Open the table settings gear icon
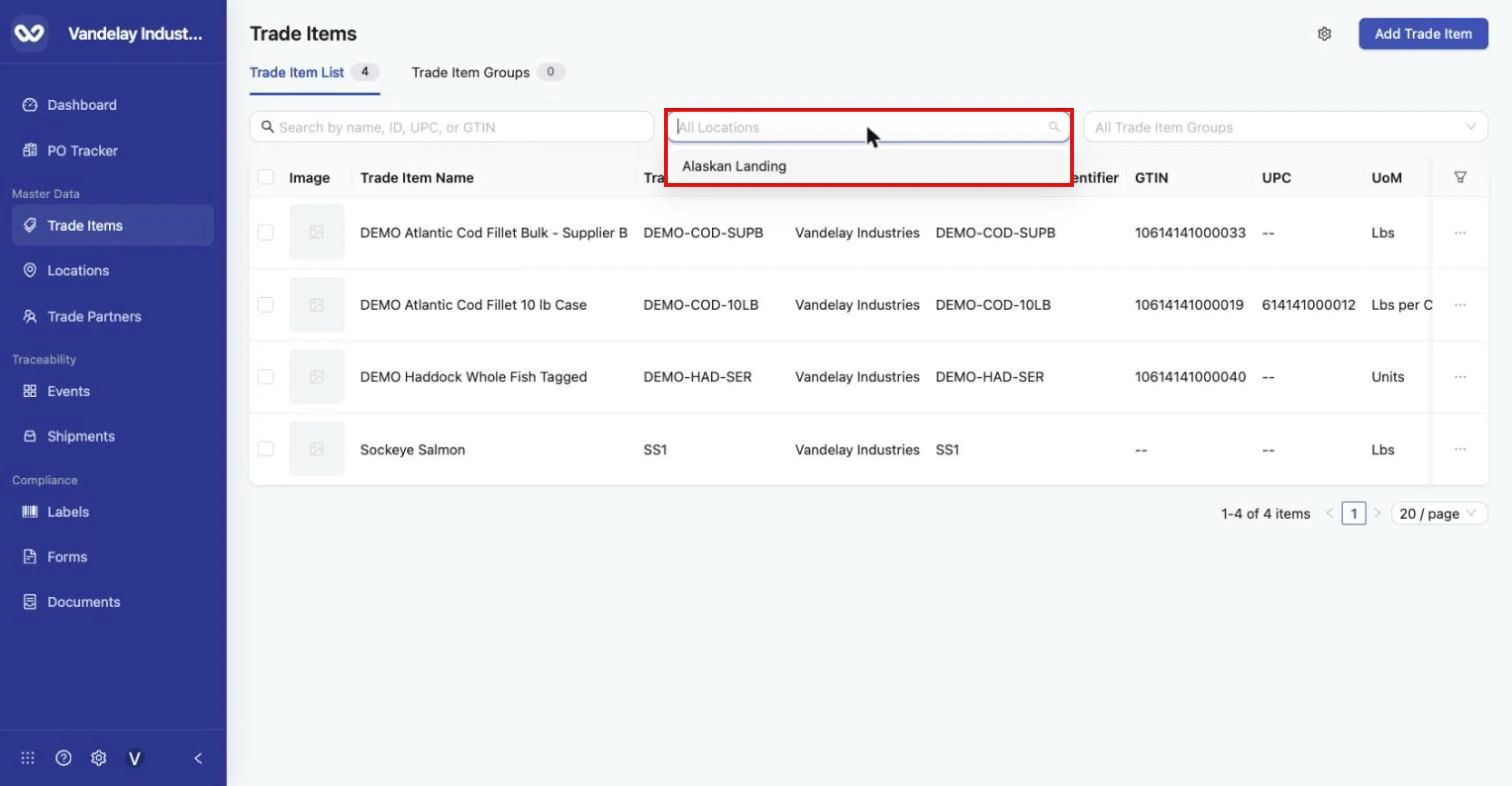The height and width of the screenshot is (786, 1512). pos(1324,34)
